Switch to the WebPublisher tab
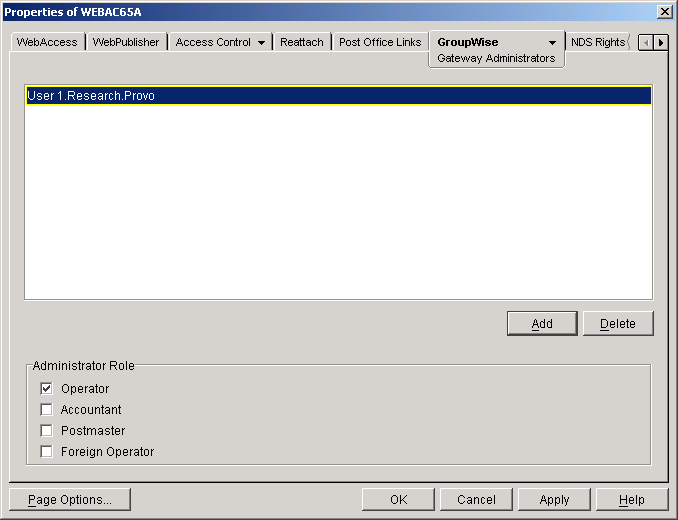Image resolution: width=678 pixels, height=520 pixels. click(126, 42)
